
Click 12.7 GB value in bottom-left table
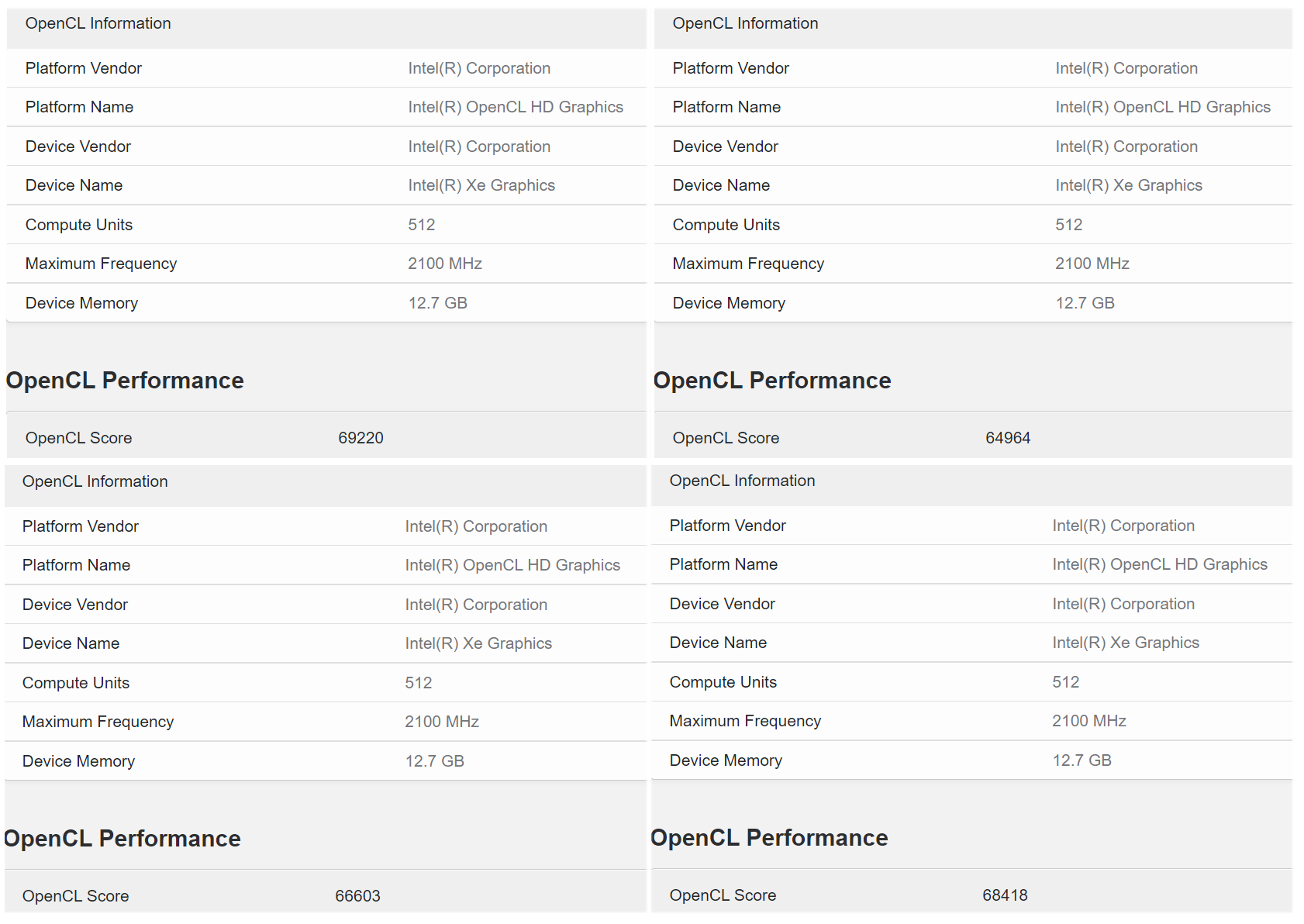434,761
